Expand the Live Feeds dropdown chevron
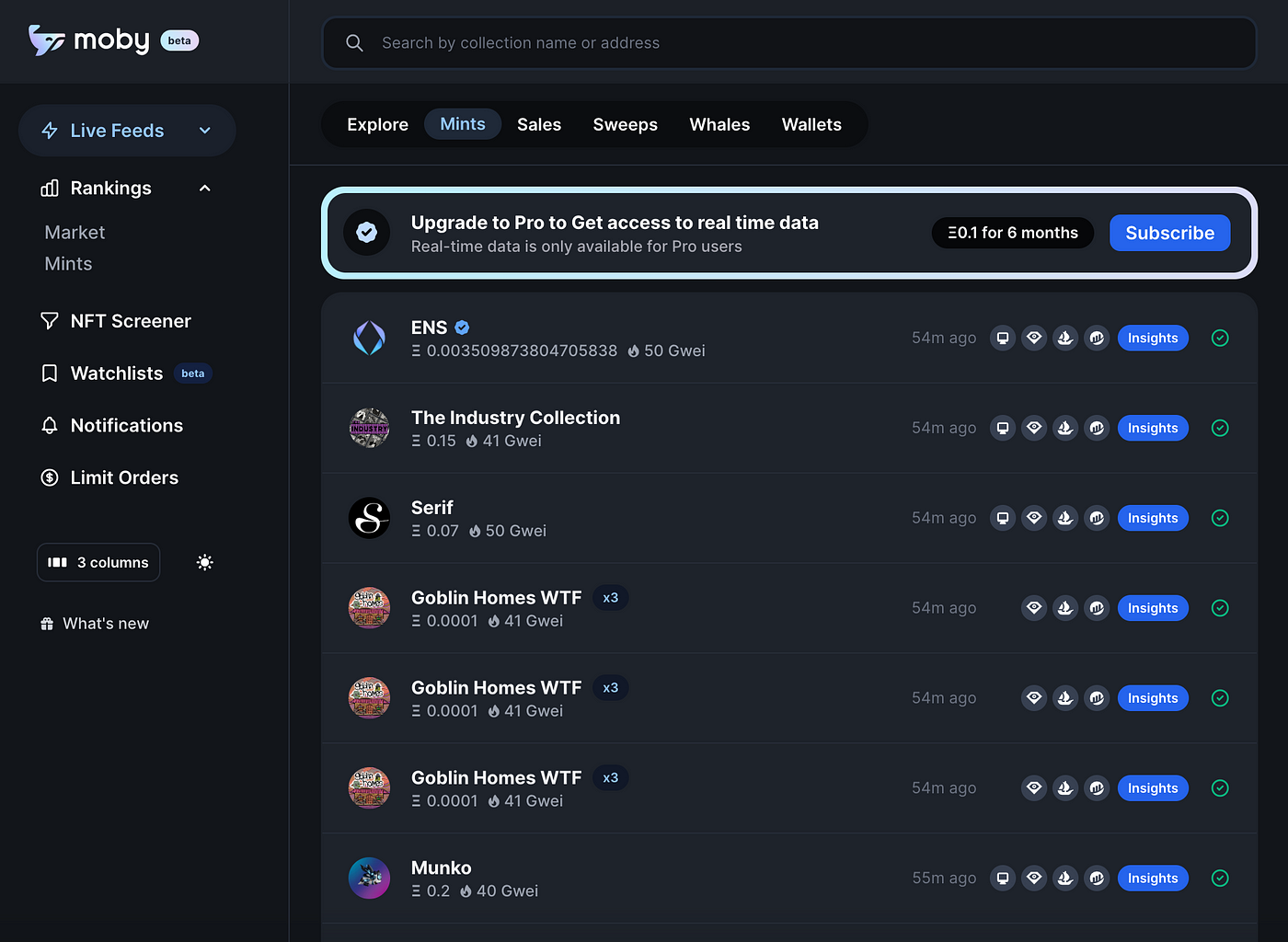Screen dimensions: 1288x942 coord(205,131)
